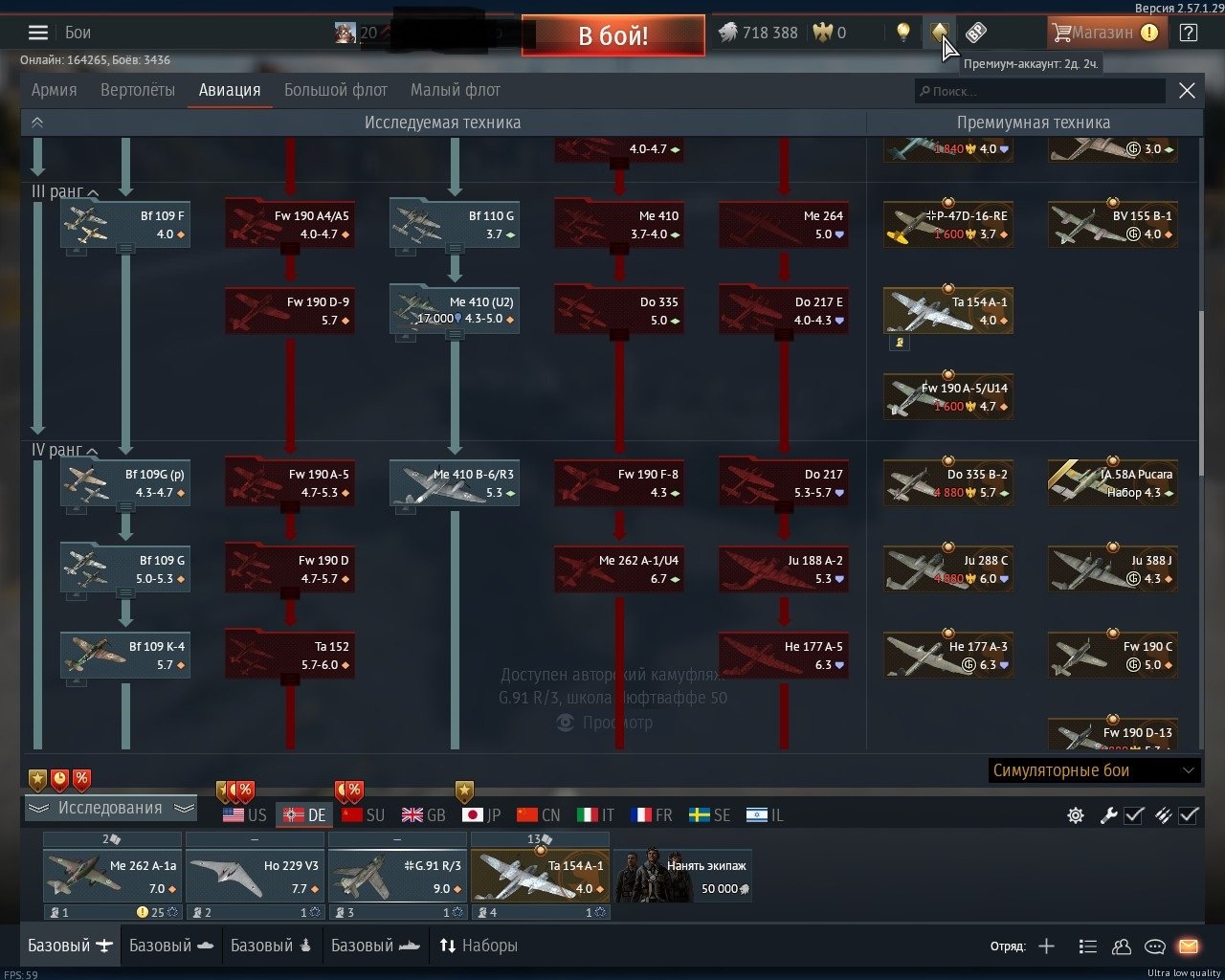This screenshot has height=980, width=1225.
Task: Click the percent badge above SU flag
Action: click(354, 791)
